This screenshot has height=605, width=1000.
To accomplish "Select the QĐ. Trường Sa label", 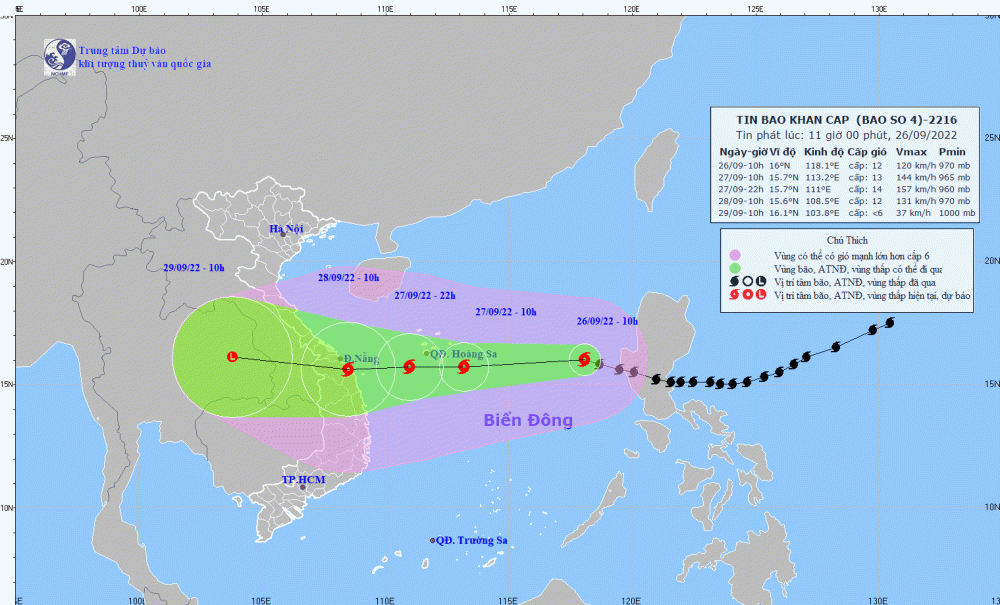I will [474, 541].
